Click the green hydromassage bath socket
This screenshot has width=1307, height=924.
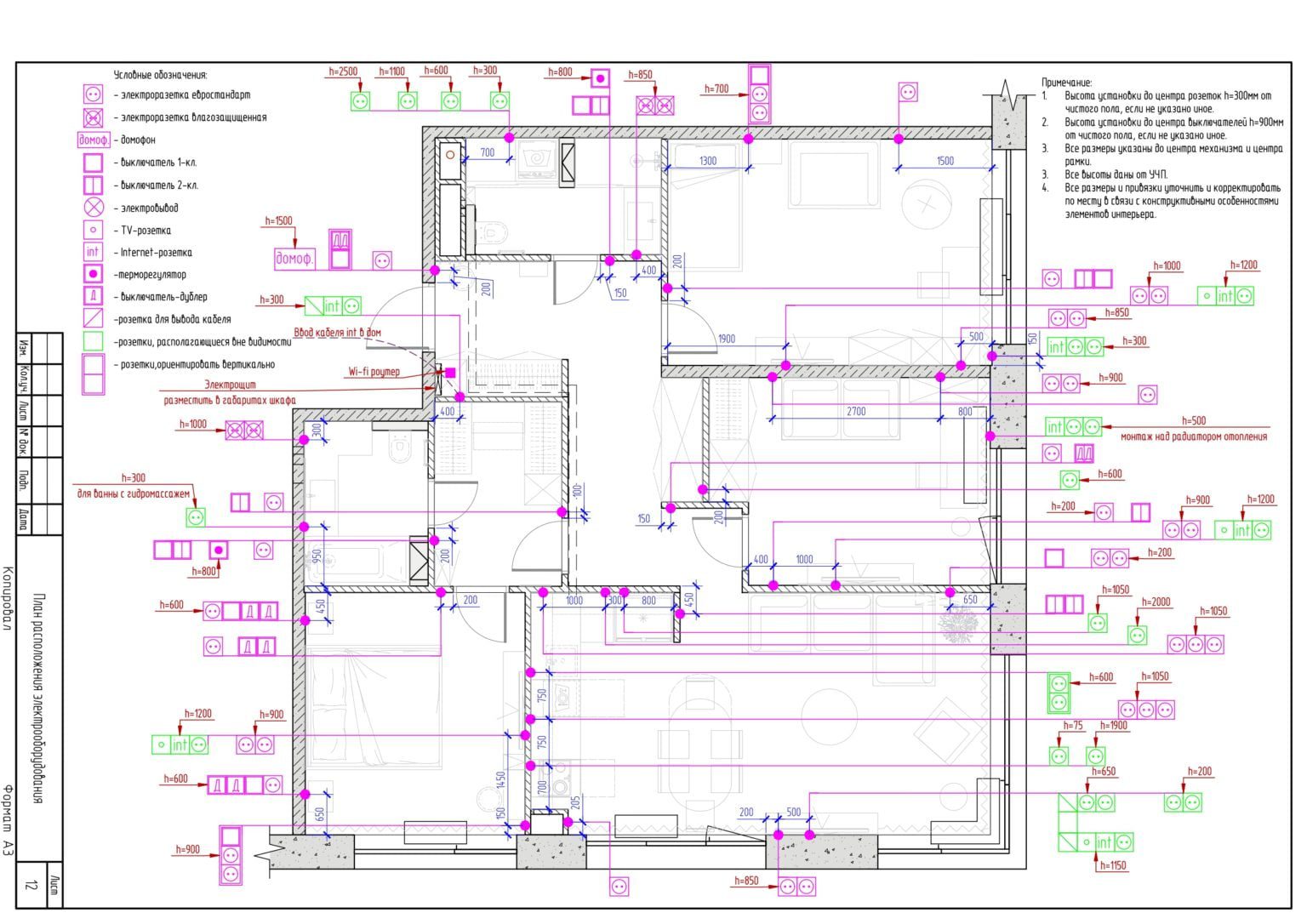coord(196,516)
